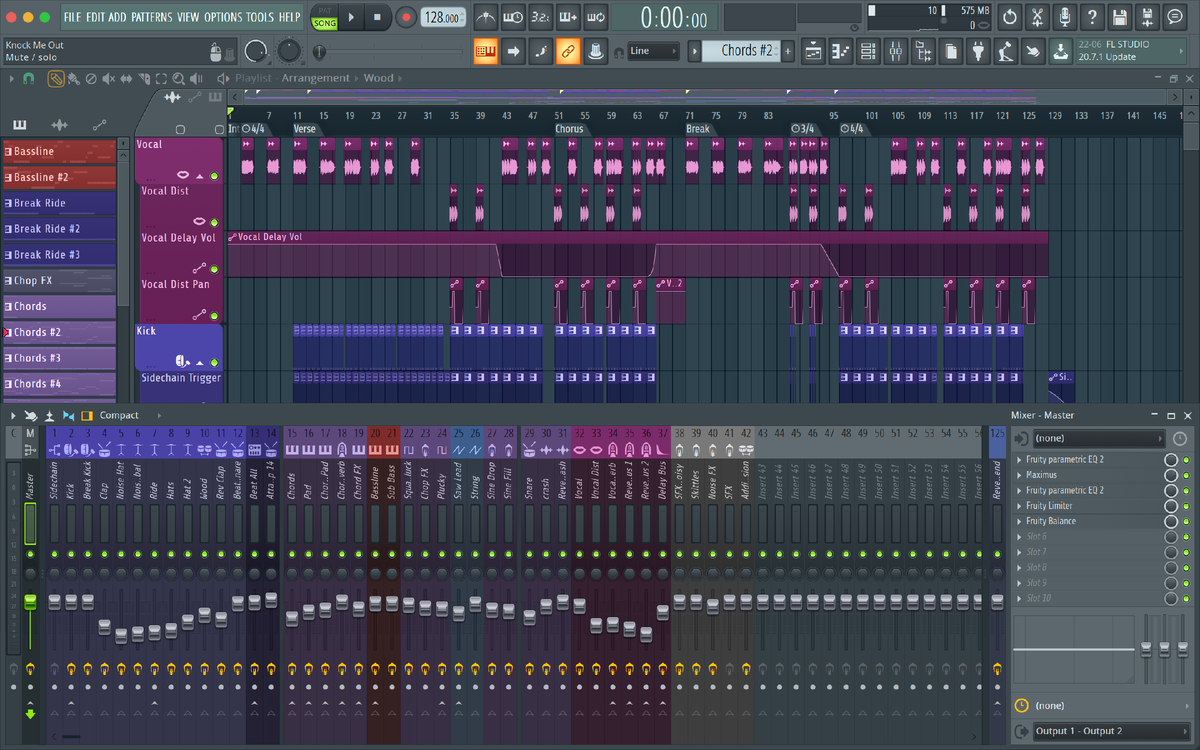Click the undo history circular arrow icon
This screenshot has width=1200, height=750.
[x=1010, y=17]
